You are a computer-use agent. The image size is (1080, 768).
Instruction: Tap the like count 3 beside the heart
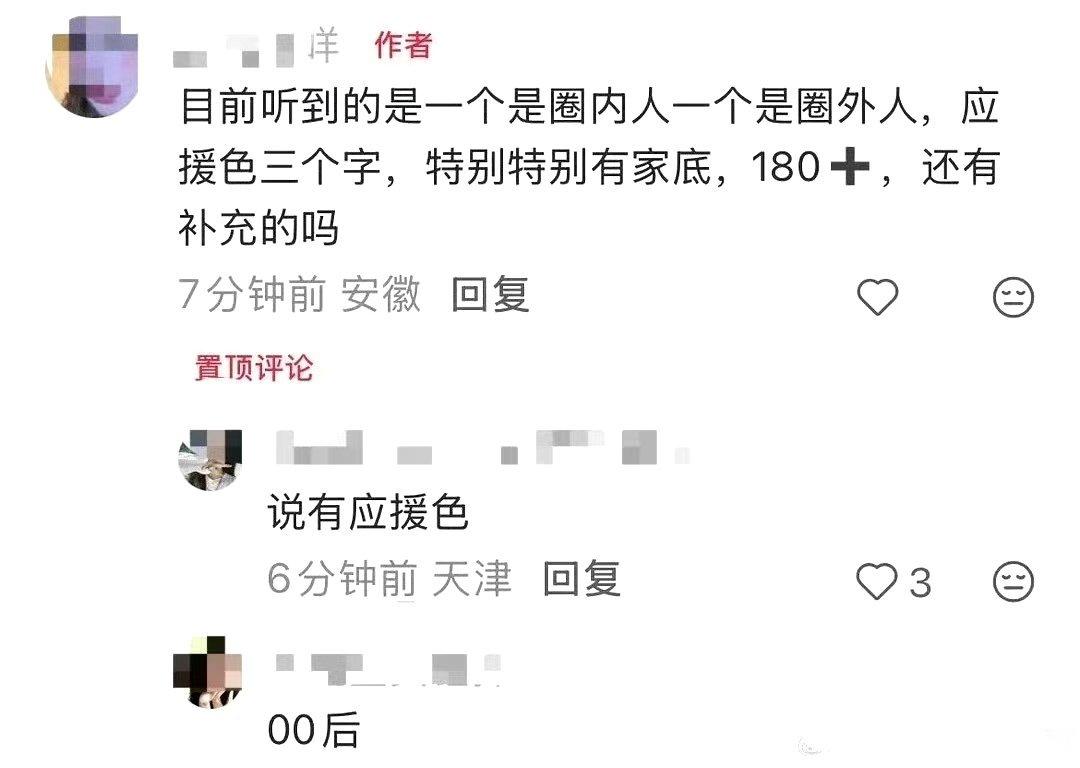coord(920,583)
